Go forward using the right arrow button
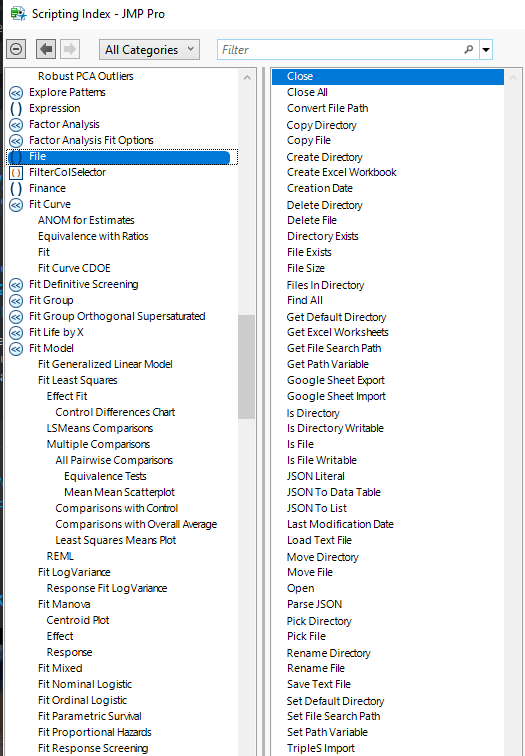Image resolution: width=525 pixels, height=756 pixels. coord(70,49)
